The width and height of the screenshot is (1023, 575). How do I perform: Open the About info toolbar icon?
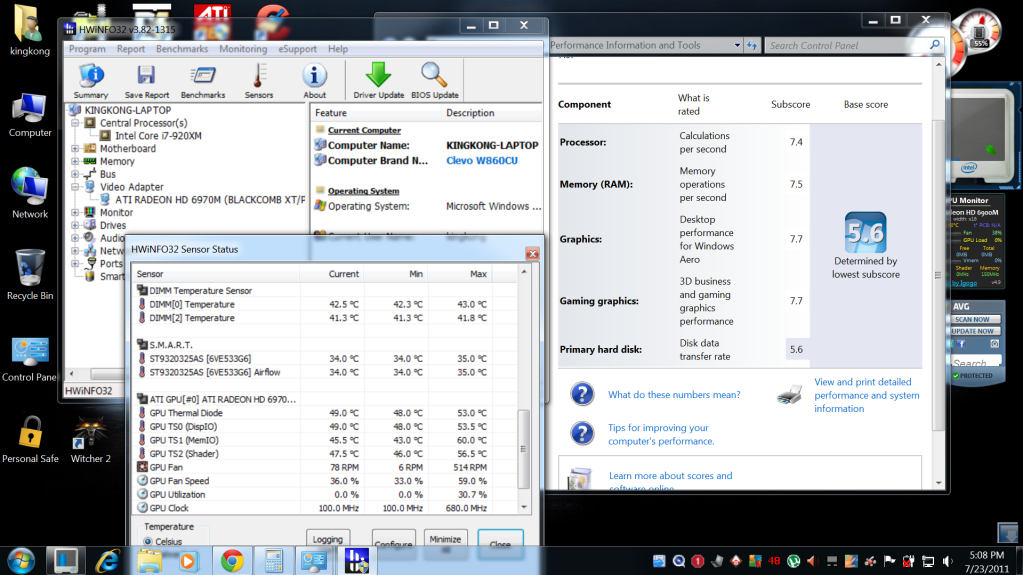pos(314,81)
